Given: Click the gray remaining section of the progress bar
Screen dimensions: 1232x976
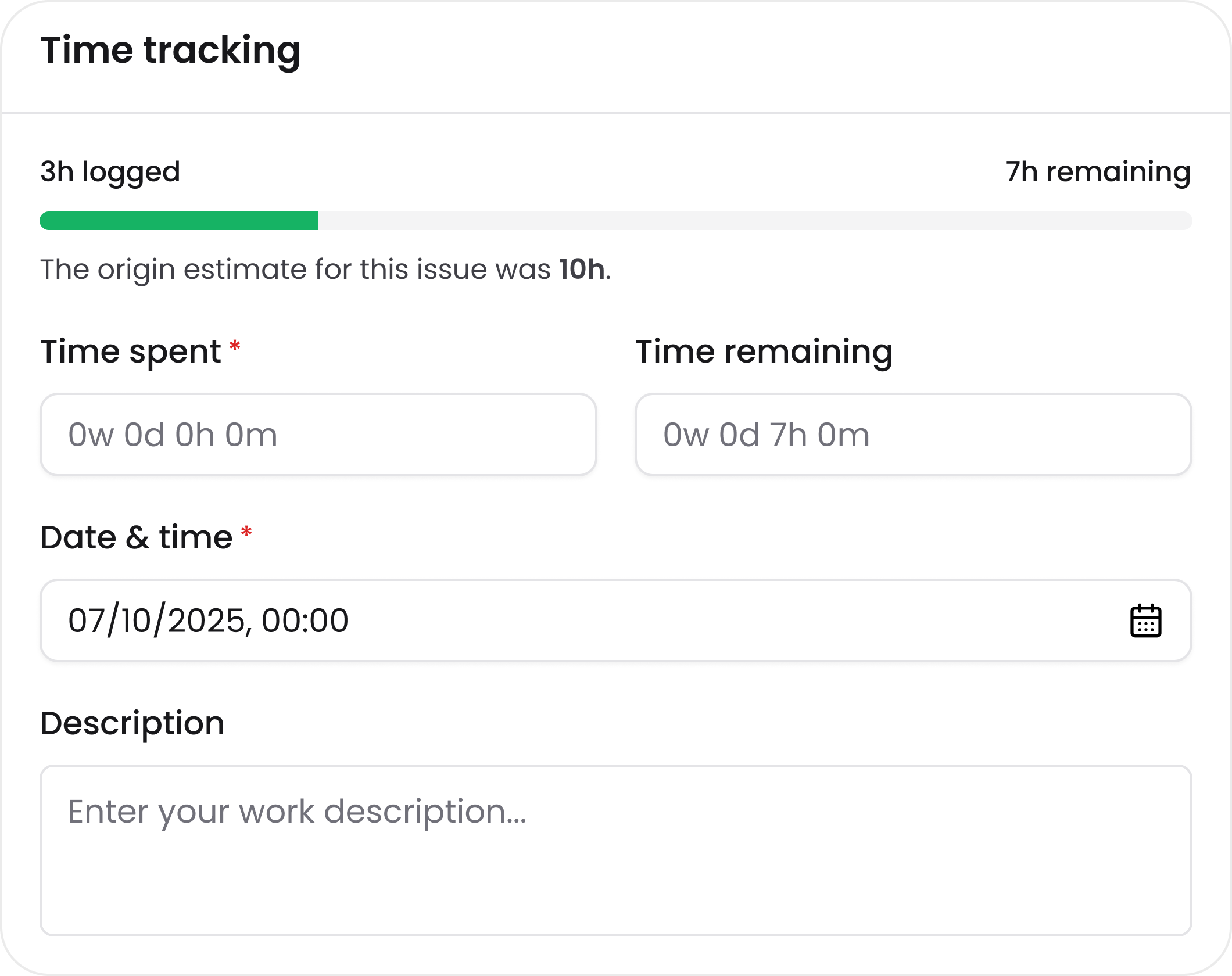Looking at the screenshot, I should click(x=755, y=220).
